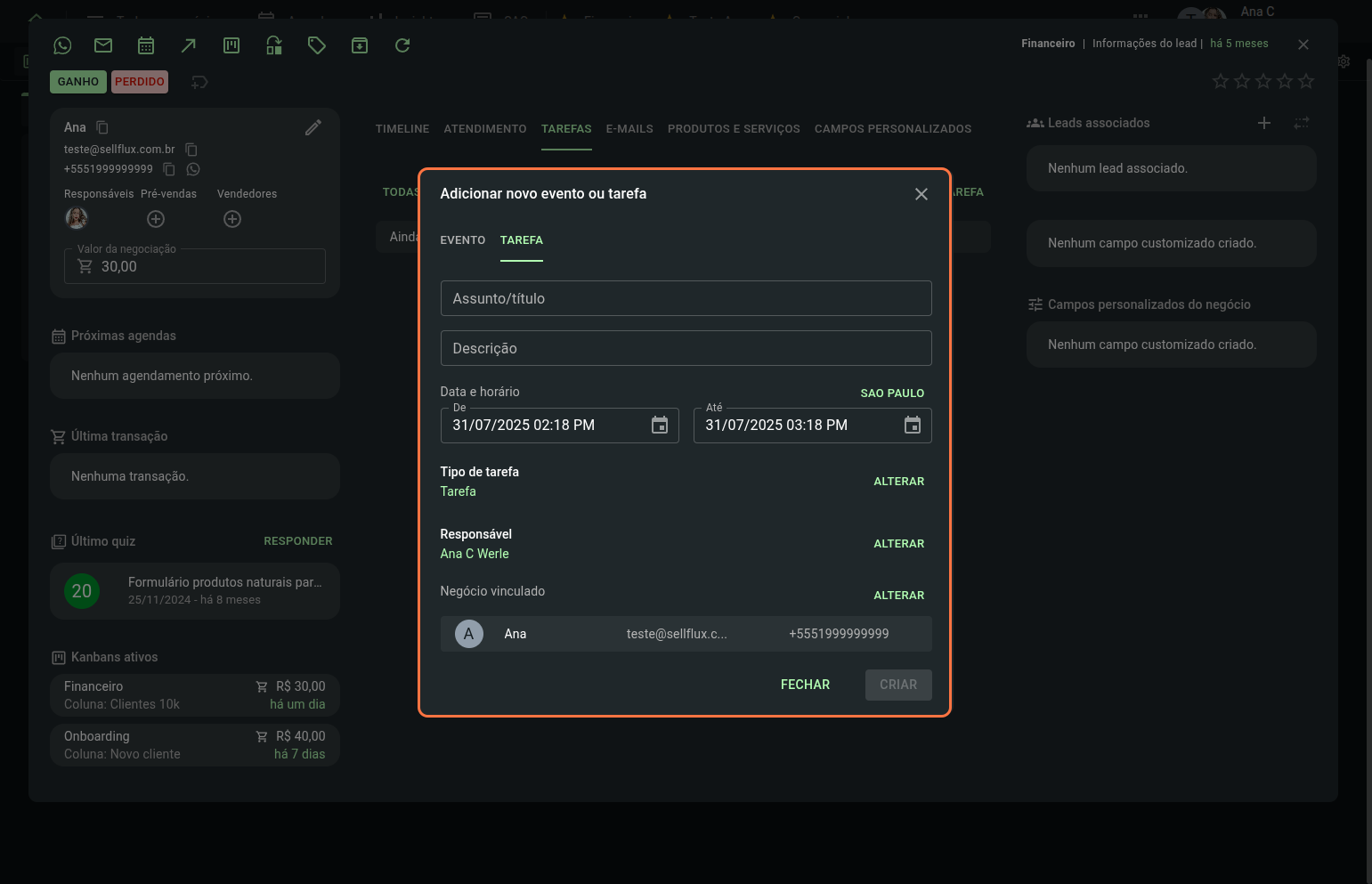Image resolution: width=1372 pixels, height=884 pixels.
Task: Close the lead details panel
Action: (1303, 45)
